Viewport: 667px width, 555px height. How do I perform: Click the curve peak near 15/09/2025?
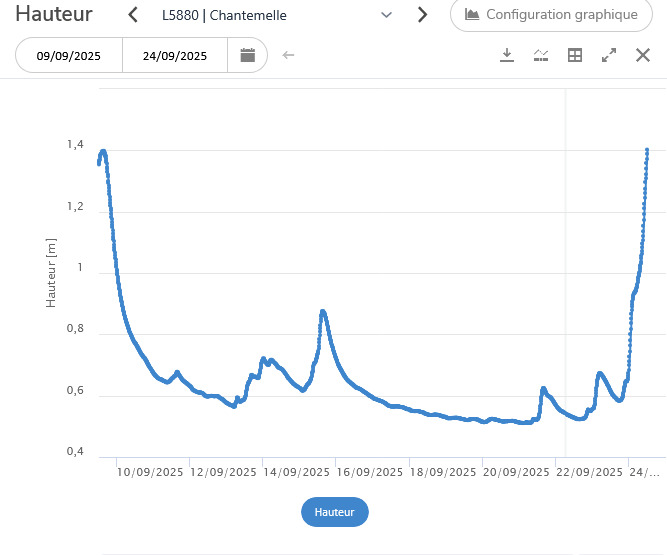(323, 311)
